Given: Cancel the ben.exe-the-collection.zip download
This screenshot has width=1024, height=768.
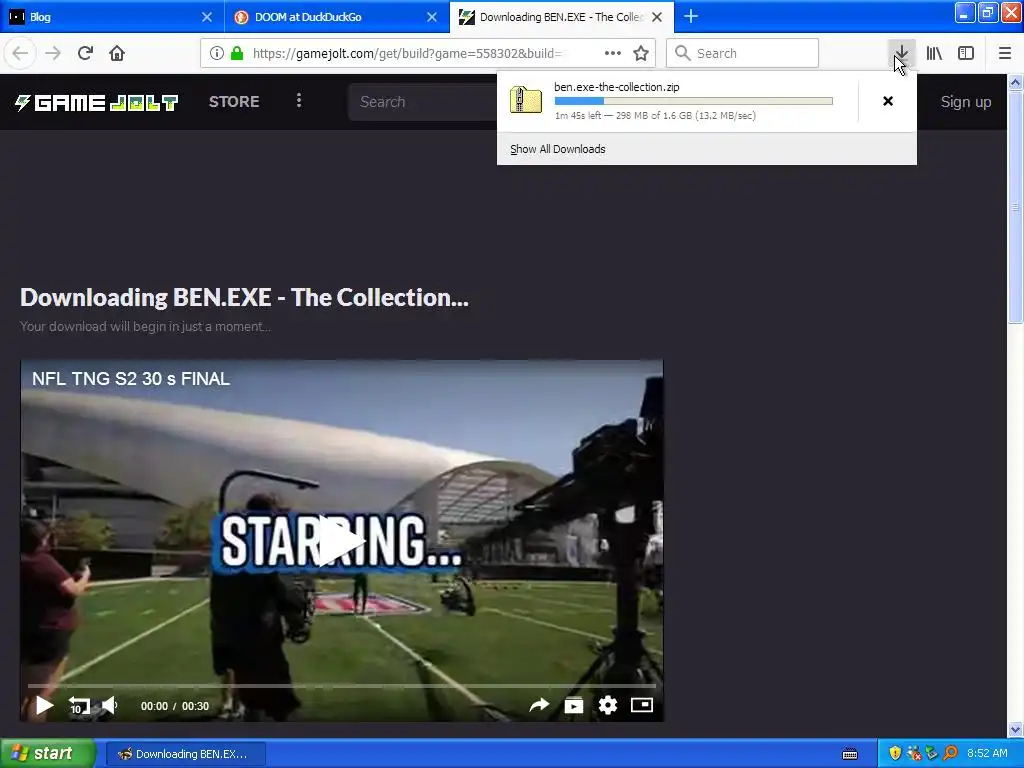Looking at the screenshot, I should (x=888, y=101).
